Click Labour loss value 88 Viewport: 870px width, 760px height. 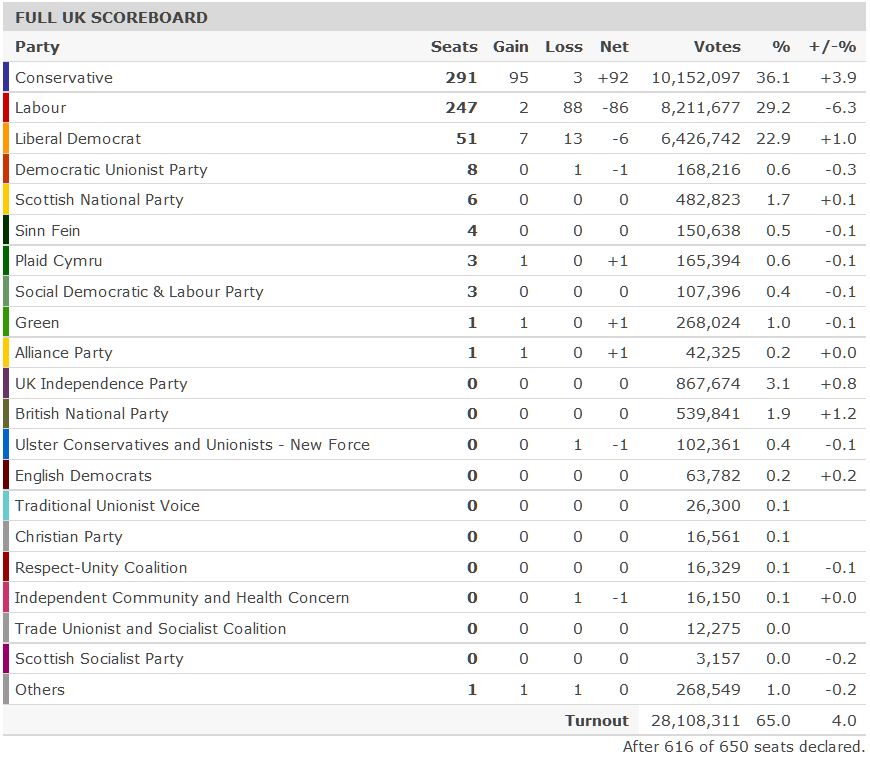tap(573, 108)
